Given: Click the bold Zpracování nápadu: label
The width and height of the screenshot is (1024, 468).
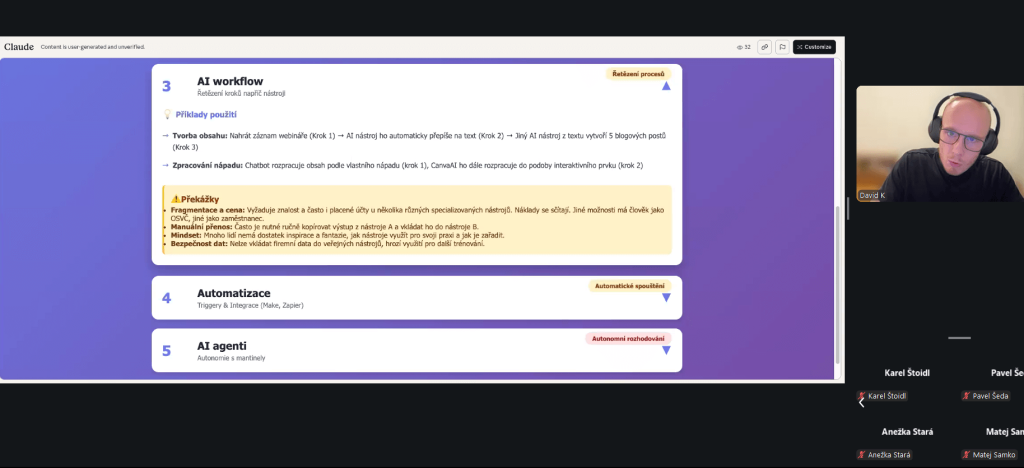Looking at the screenshot, I should [208, 166].
